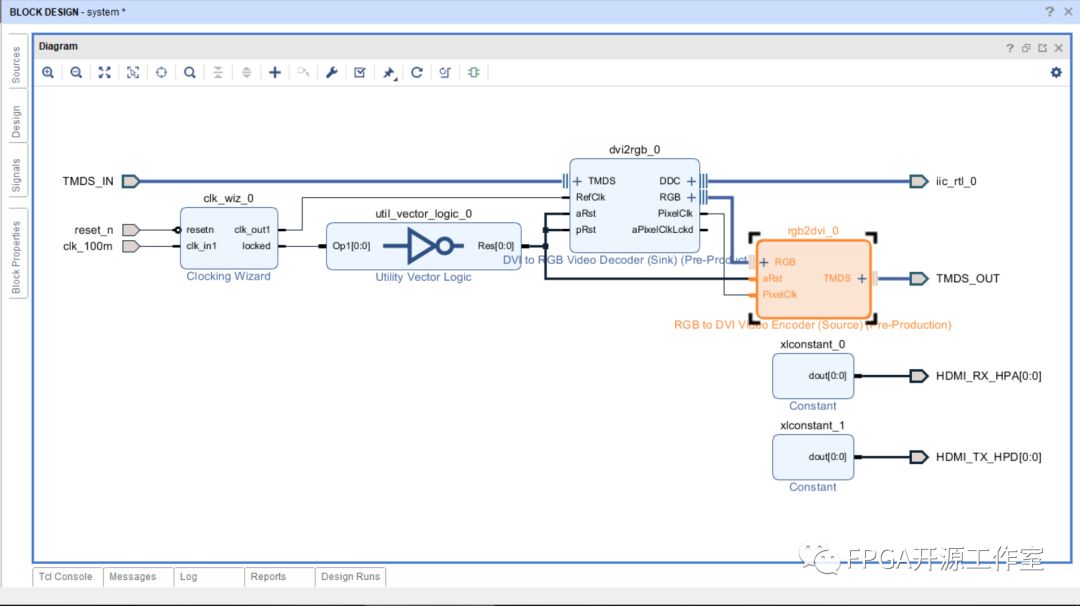Click the Zoom Out magnifier icon
Viewport: 1080px width, 606px height.
click(x=76, y=73)
